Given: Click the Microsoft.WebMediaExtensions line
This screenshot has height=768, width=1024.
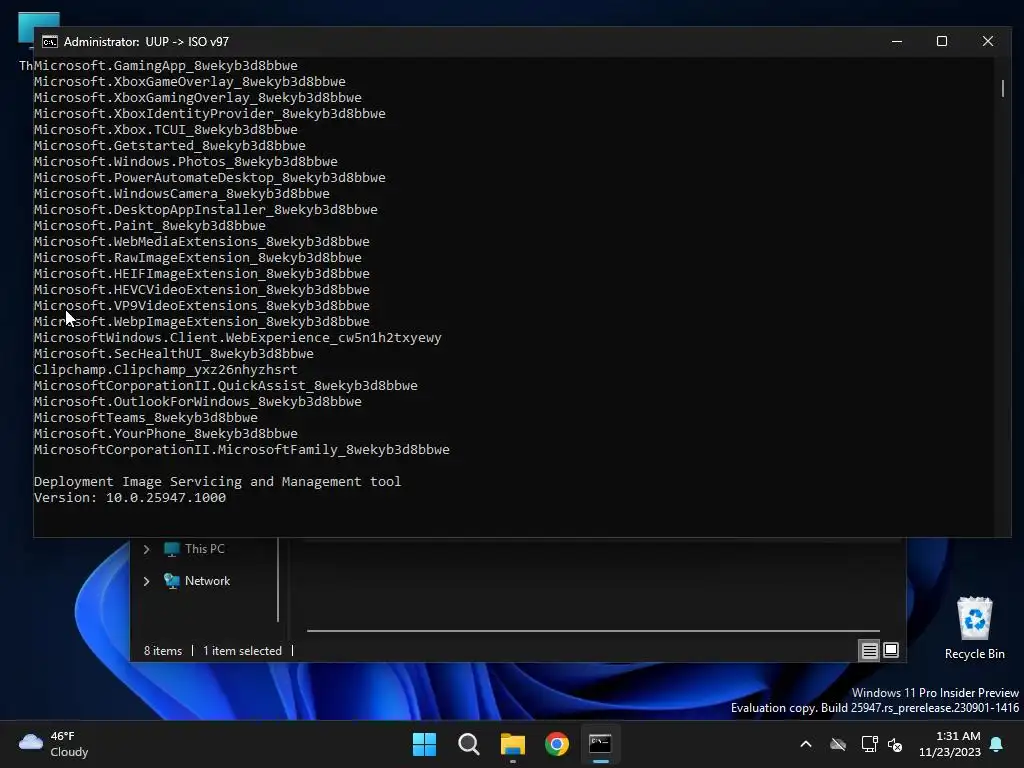Looking at the screenshot, I should click(x=202, y=242).
